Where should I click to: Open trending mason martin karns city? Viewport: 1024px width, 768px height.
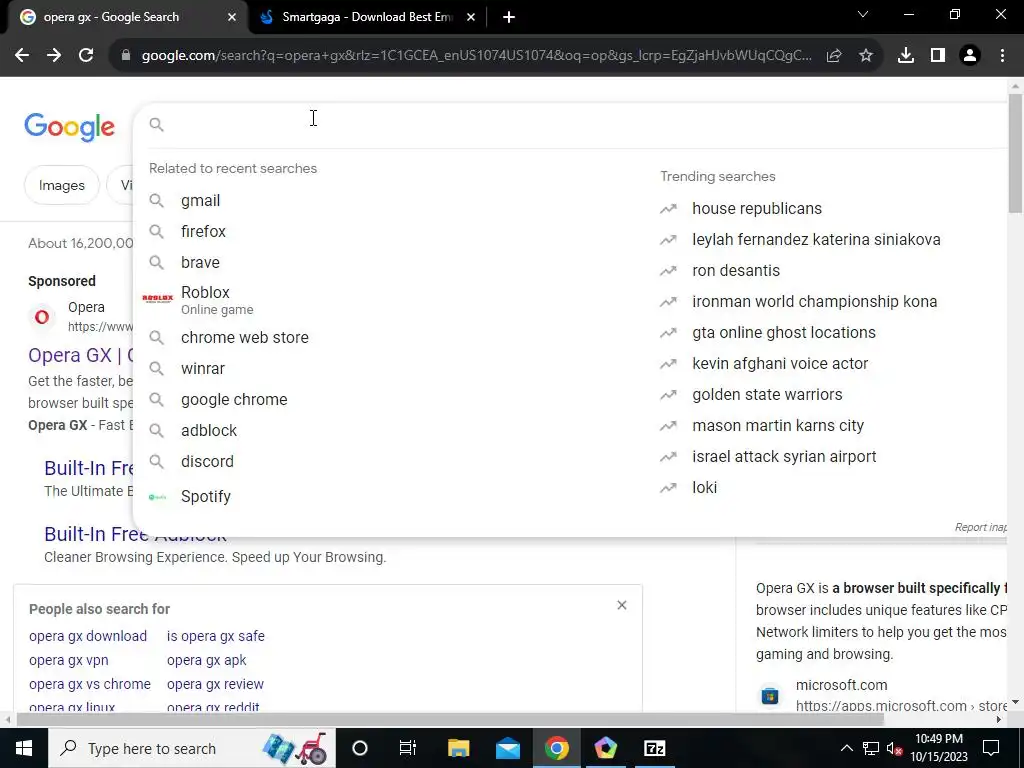coord(778,426)
